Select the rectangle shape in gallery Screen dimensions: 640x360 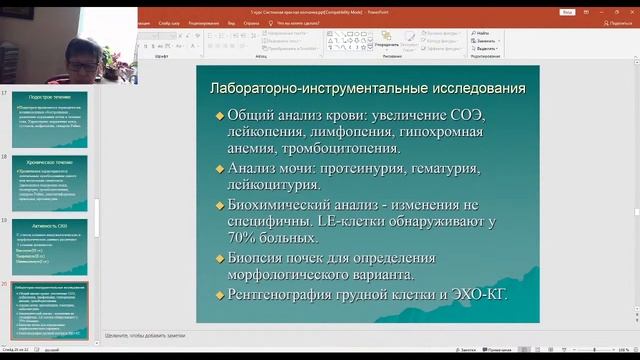click(350, 34)
